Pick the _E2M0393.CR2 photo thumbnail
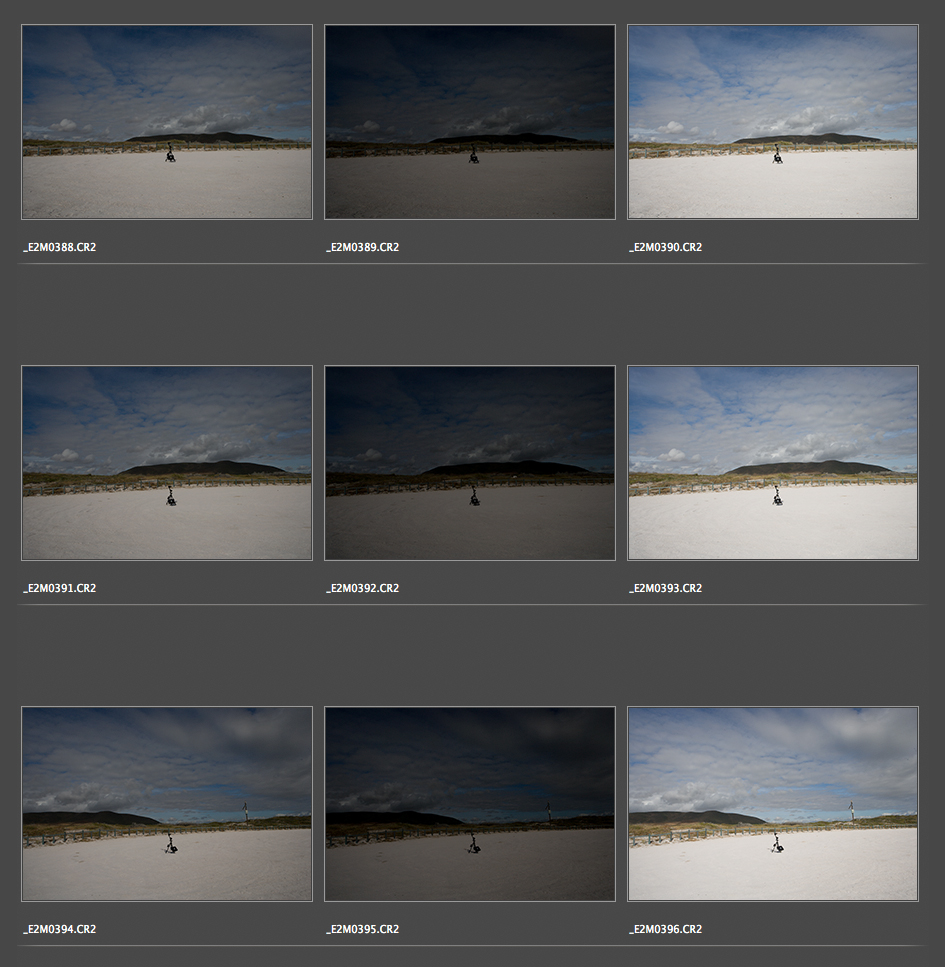The width and height of the screenshot is (945, 967). pos(772,463)
